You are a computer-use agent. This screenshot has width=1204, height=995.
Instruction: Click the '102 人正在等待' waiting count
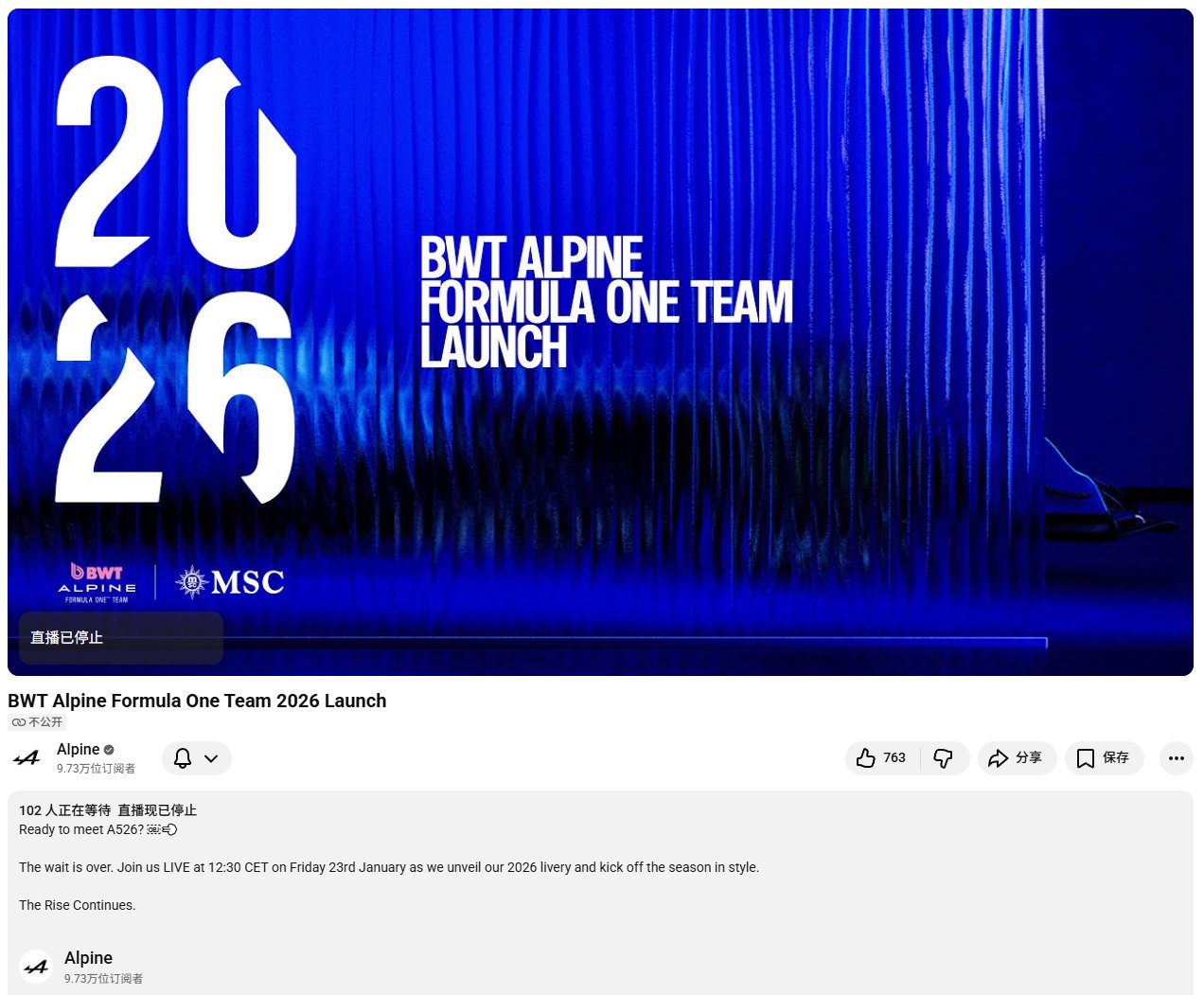[x=64, y=810]
